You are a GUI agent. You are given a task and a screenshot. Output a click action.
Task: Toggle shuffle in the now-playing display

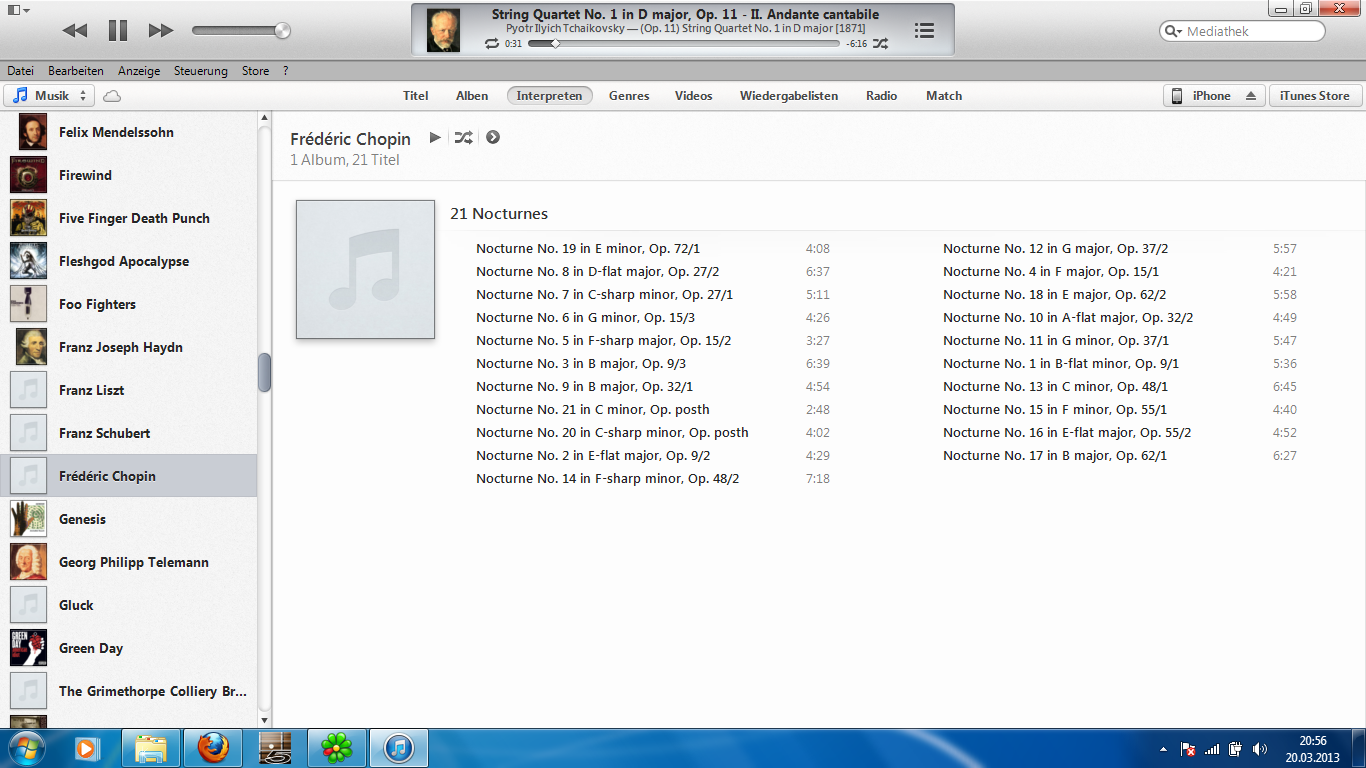coord(880,44)
